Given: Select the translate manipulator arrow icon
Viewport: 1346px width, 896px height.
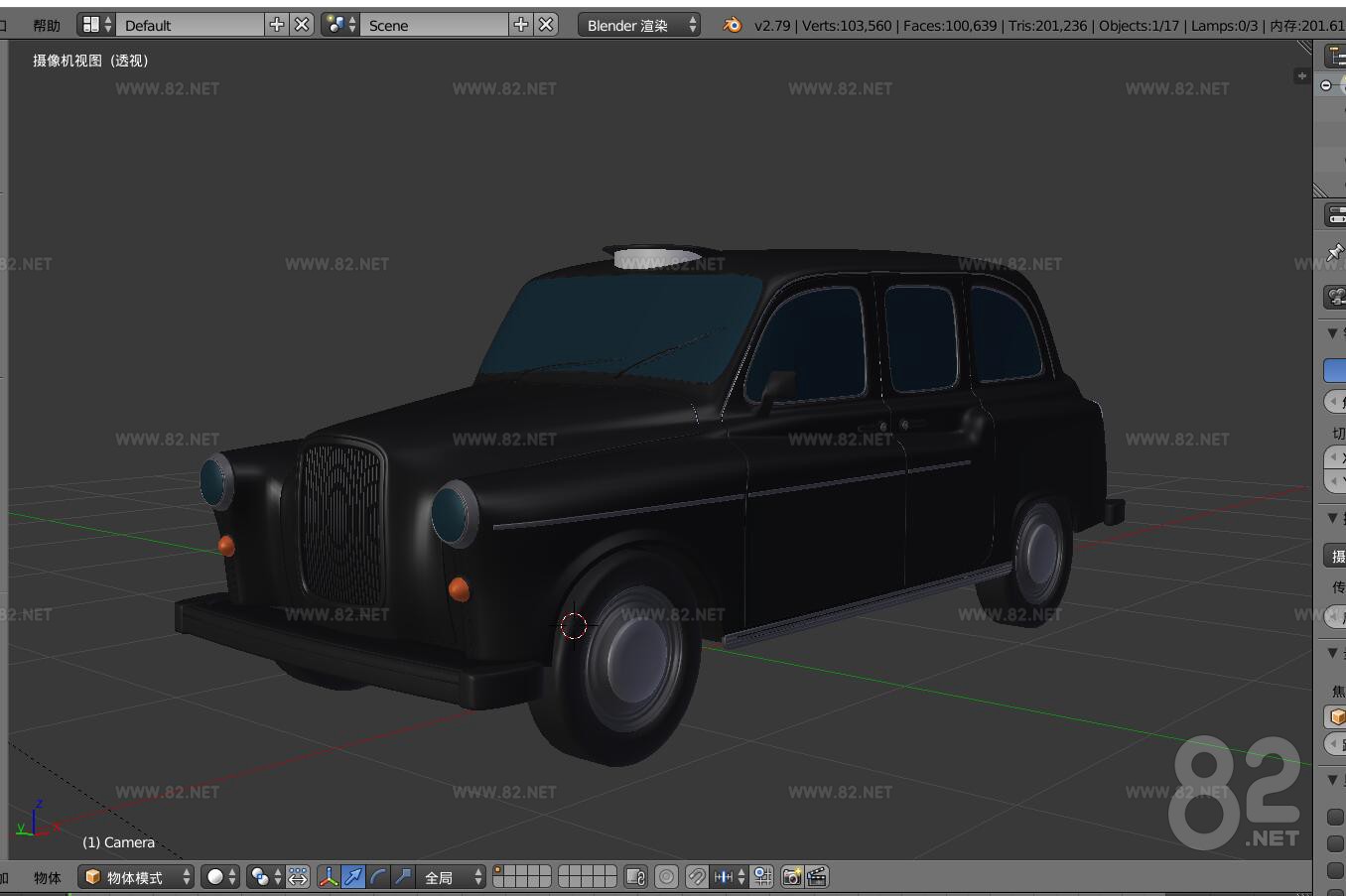Looking at the screenshot, I should point(353,876).
